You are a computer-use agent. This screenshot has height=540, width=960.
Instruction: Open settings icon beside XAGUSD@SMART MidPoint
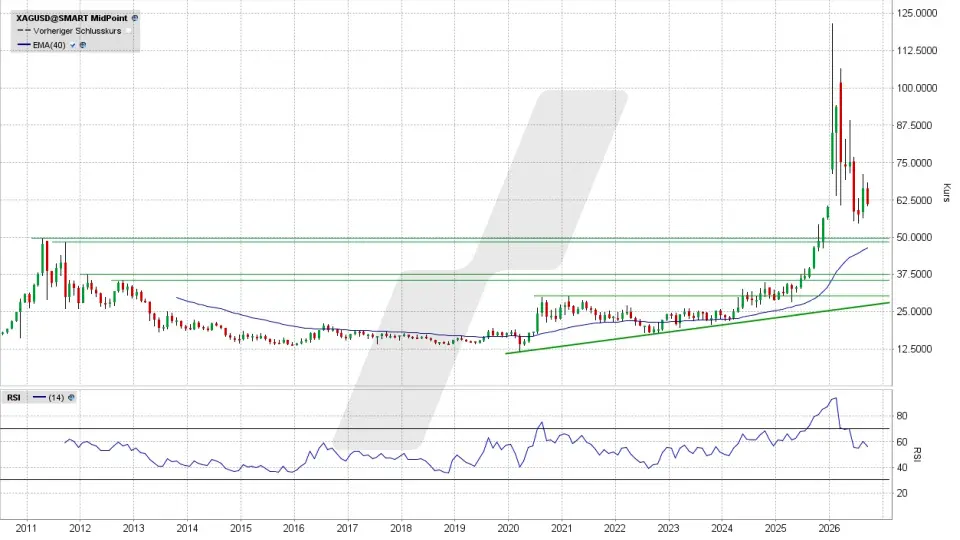click(x=135, y=18)
